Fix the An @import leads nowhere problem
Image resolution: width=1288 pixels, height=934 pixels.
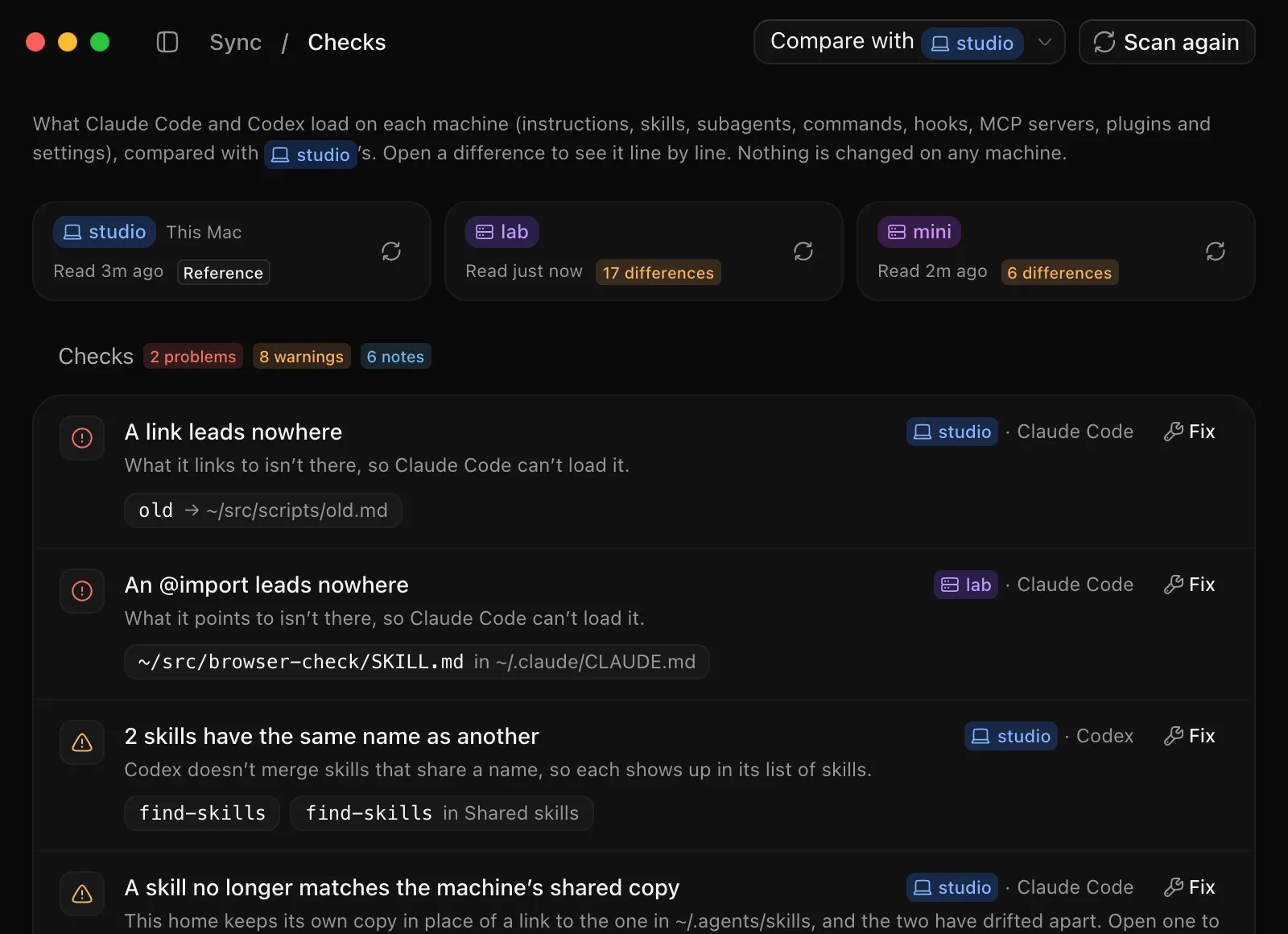click(x=1190, y=585)
